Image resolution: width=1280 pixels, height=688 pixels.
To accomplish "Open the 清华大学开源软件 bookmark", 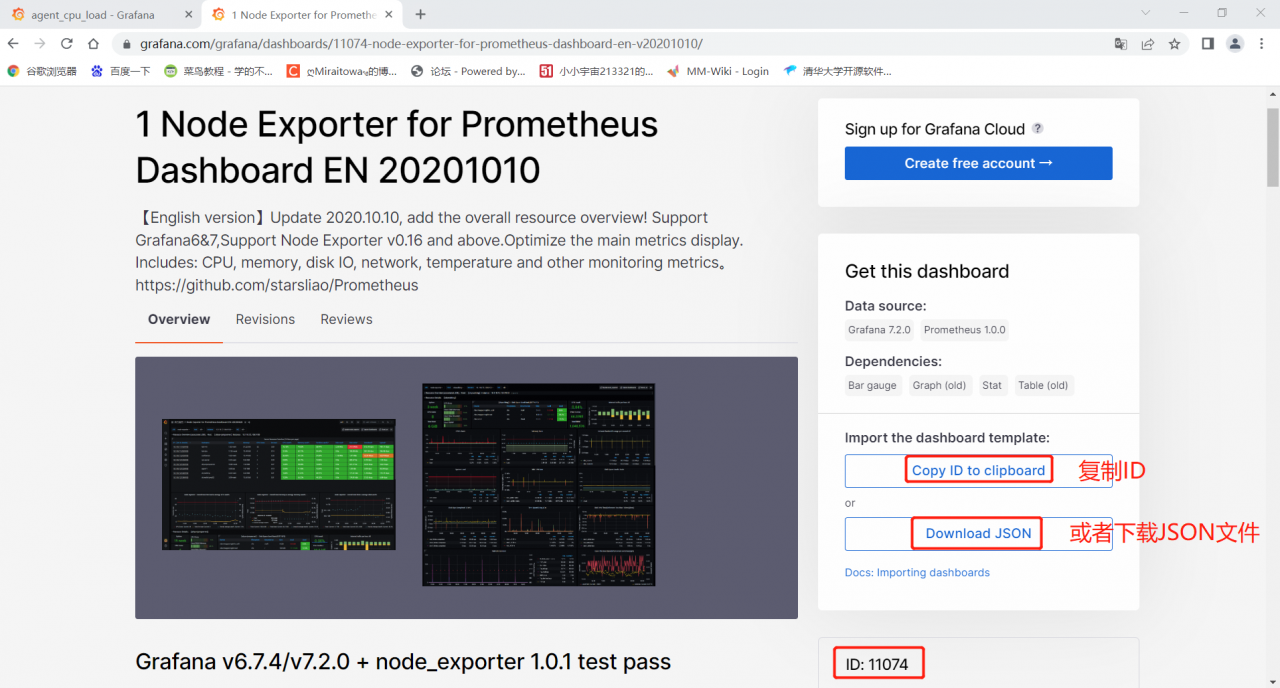I will (x=838, y=71).
